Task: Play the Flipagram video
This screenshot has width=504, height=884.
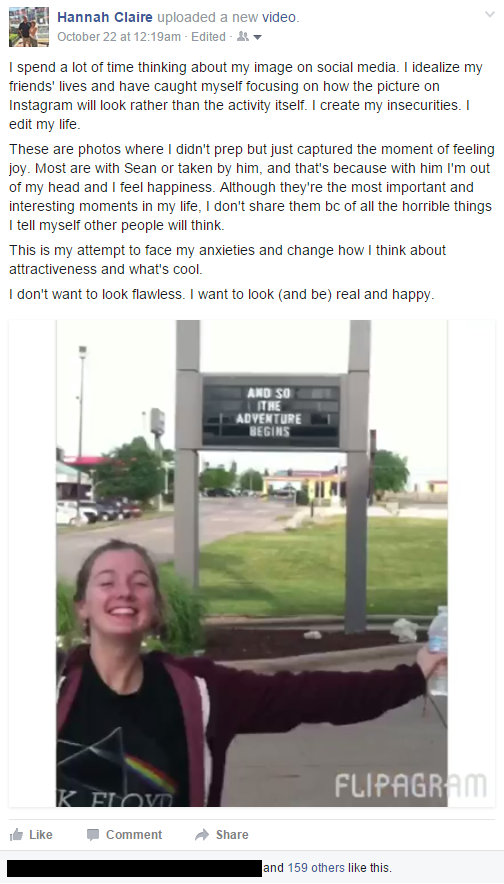Action: click(251, 563)
